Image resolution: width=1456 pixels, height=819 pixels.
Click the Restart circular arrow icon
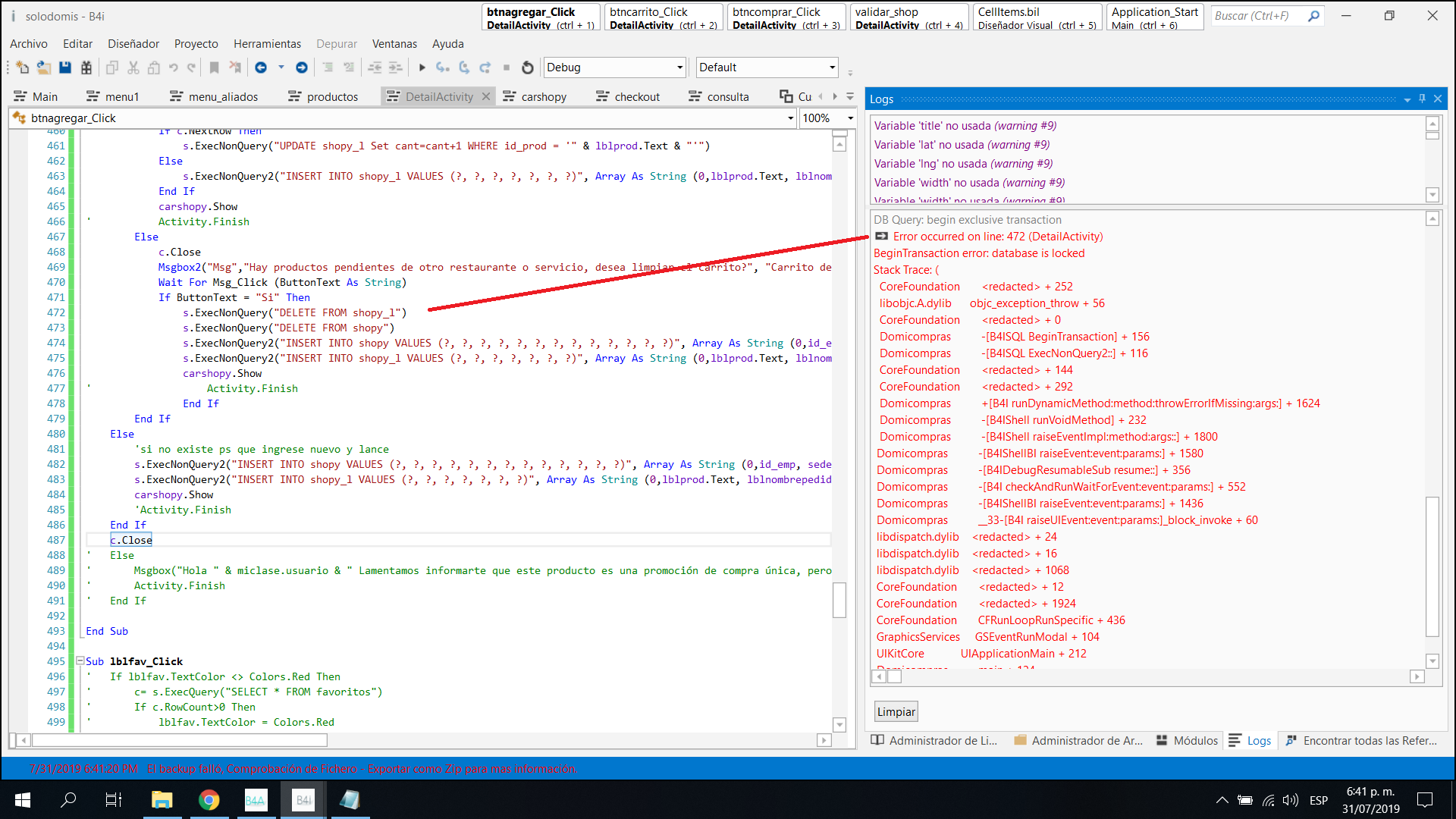528,67
